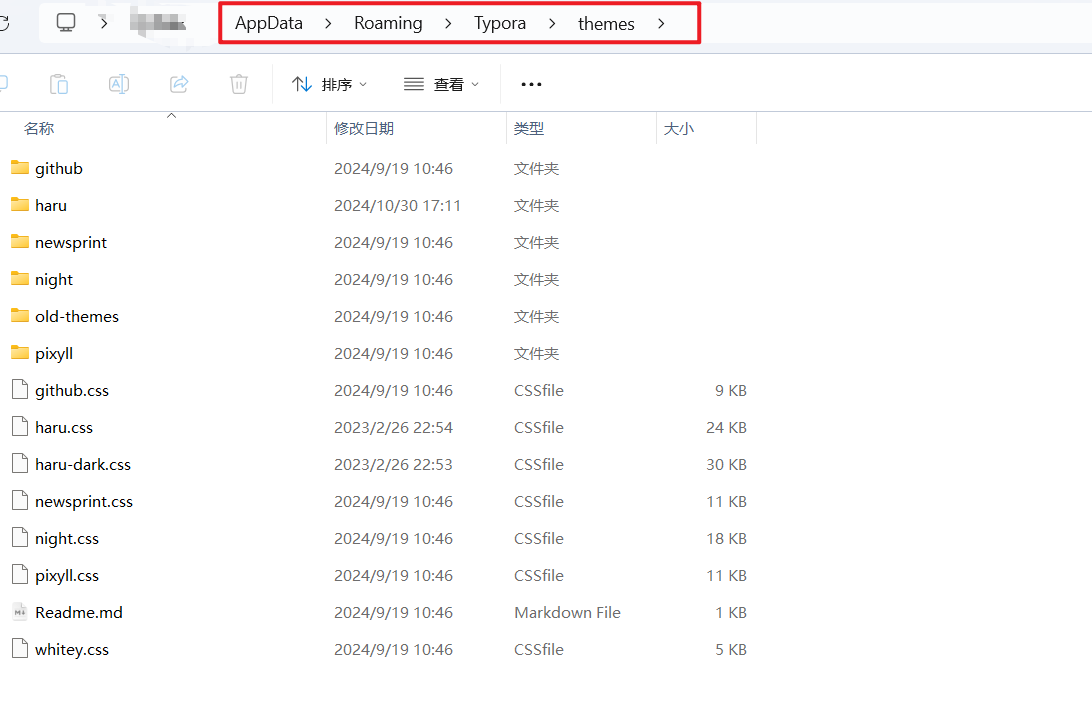This screenshot has width=1092, height=721.
Task: Click the 24 KB size cell
Action: click(726, 427)
